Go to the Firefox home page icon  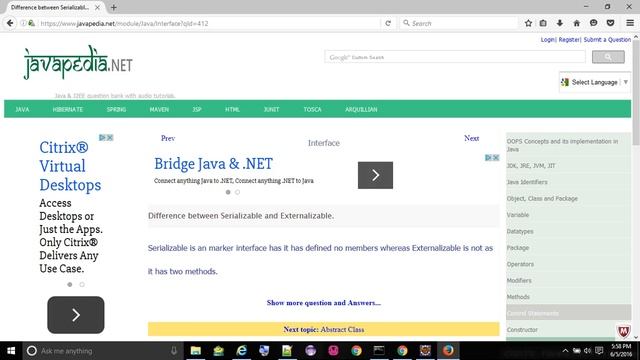click(x=576, y=23)
